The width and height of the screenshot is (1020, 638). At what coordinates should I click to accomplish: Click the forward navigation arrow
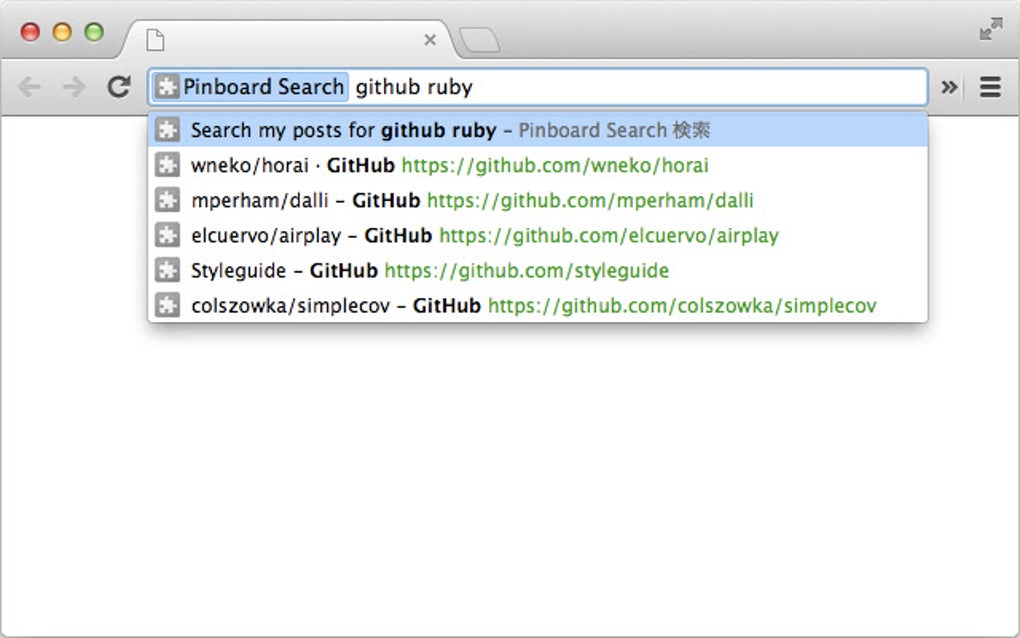coord(73,86)
